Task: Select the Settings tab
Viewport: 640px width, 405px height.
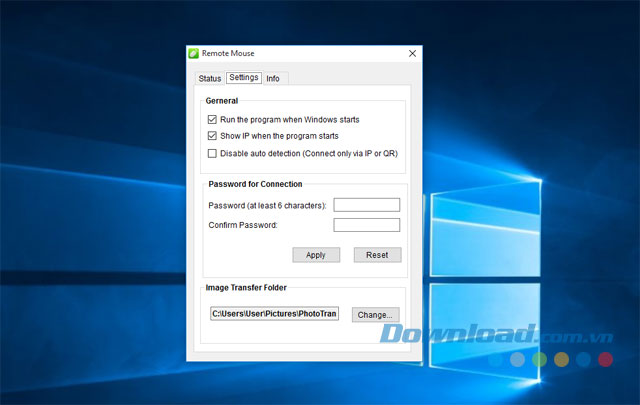Action: tap(244, 78)
